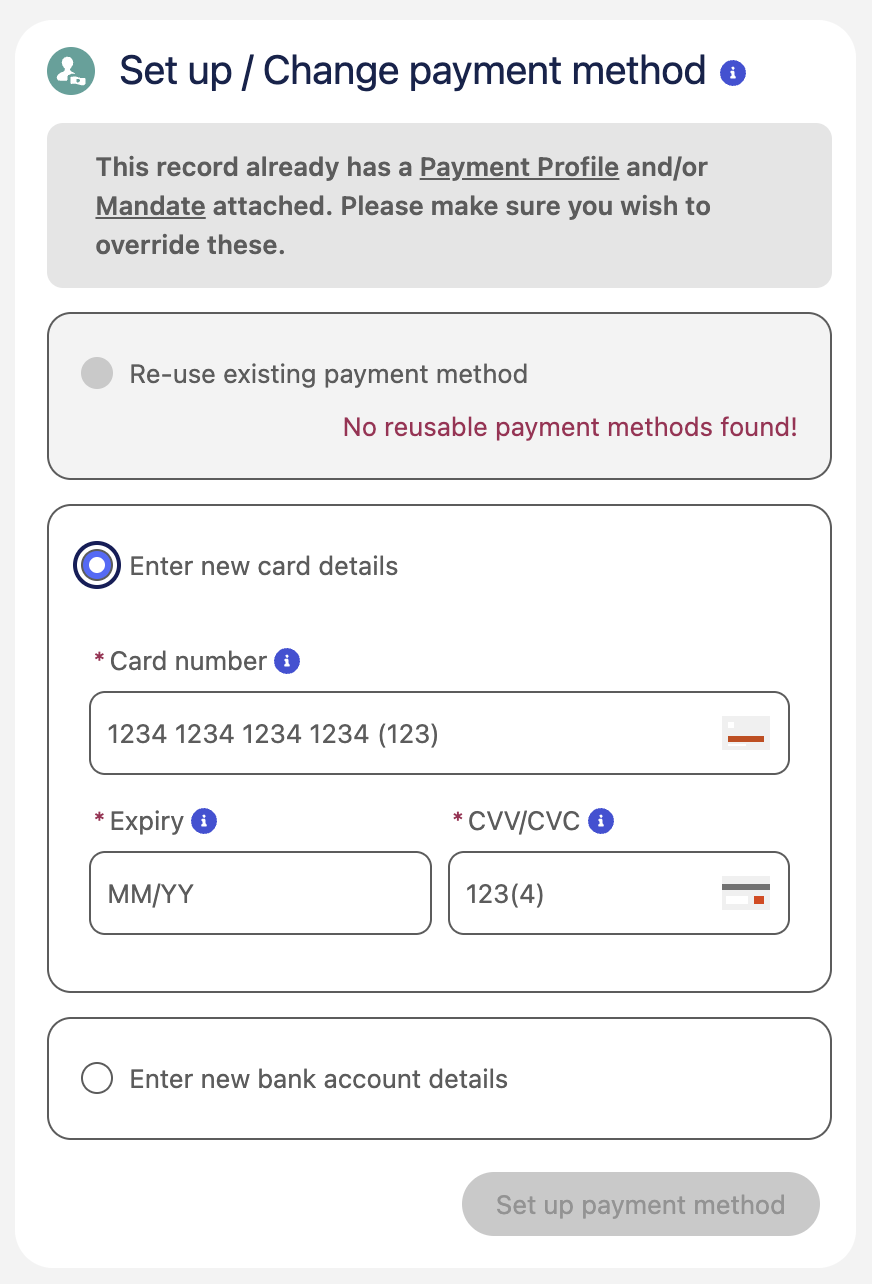Image resolution: width=872 pixels, height=1284 pixels.
Task: Focus the Card number input field
Action: (400, 734)
